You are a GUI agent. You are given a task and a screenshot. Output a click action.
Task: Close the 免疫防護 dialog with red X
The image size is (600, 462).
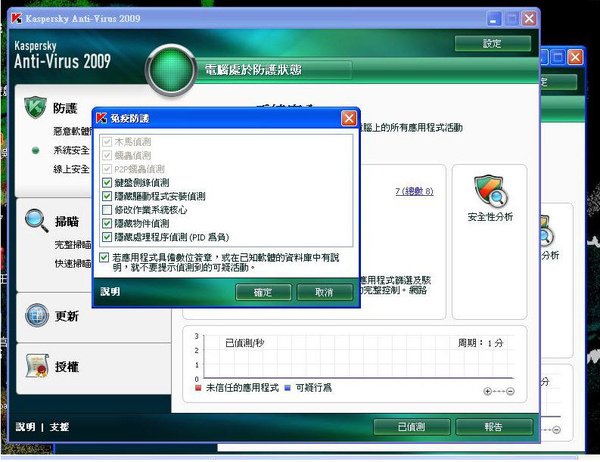tap(349, 118)
